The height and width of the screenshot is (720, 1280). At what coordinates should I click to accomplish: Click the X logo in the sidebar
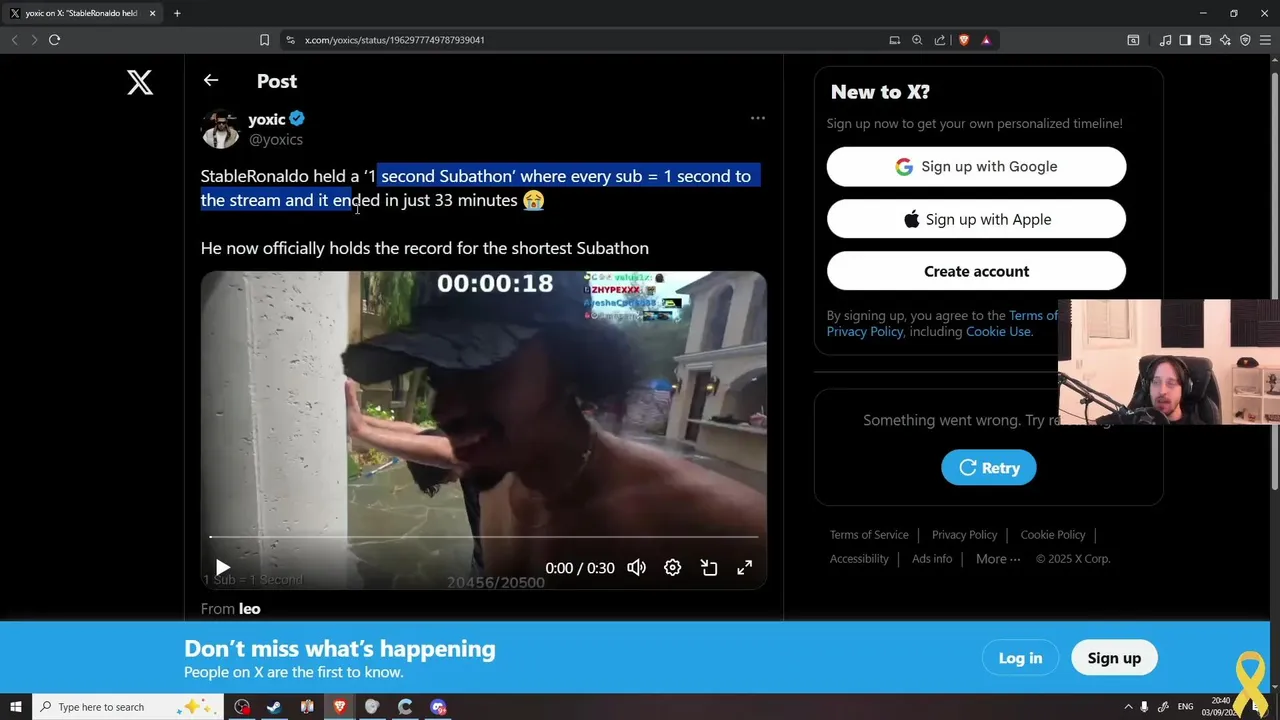[x=140, y=82]
